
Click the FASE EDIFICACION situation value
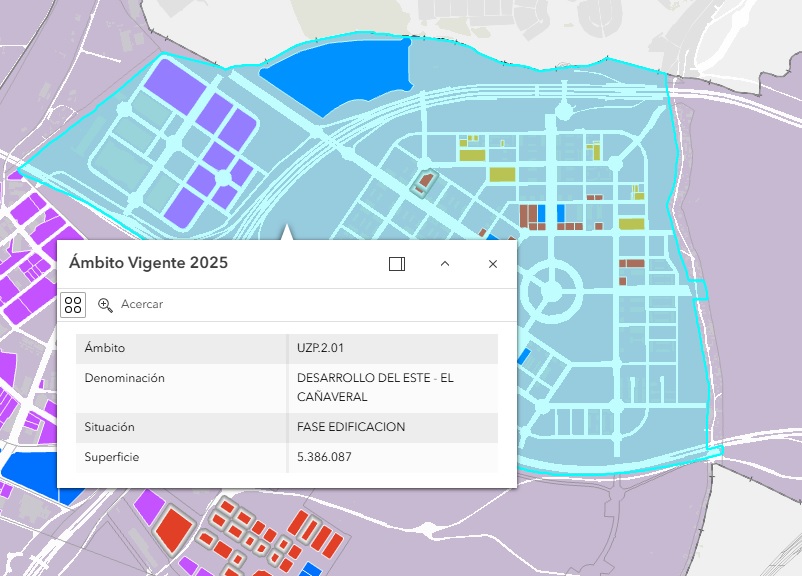pyautogui.click(x=351, y=427)
